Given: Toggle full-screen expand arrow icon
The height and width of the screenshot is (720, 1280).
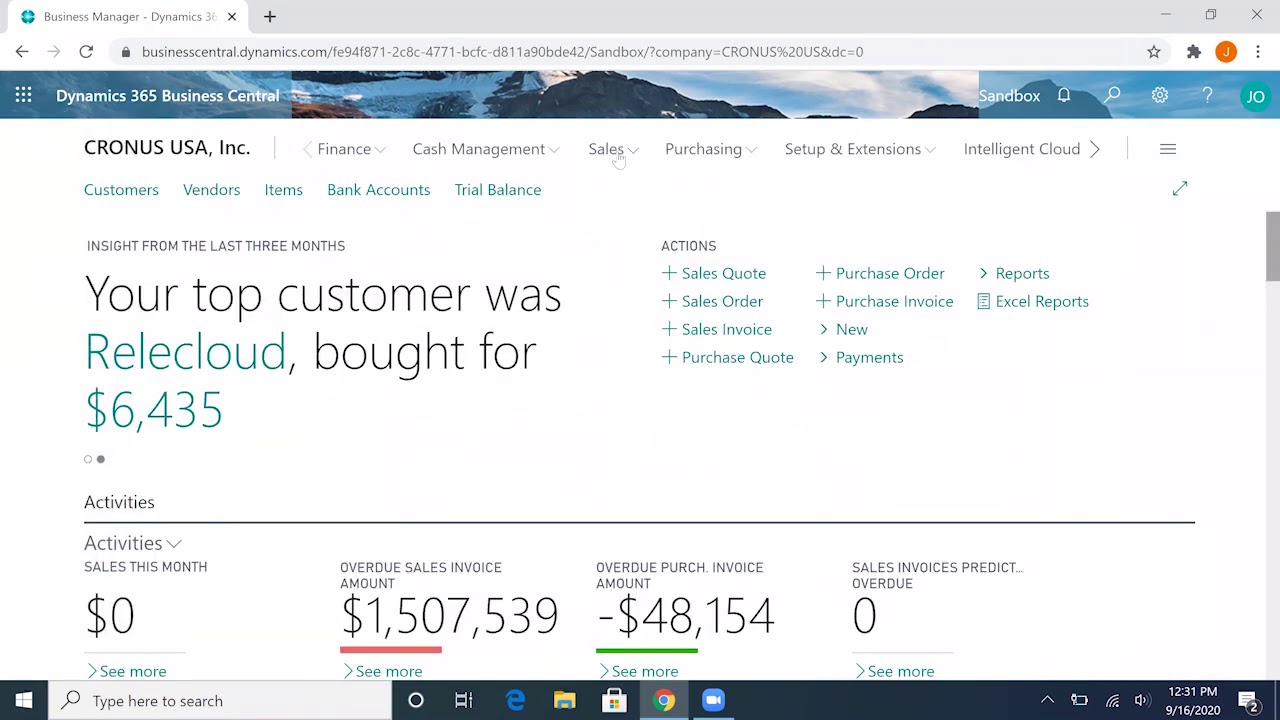Looking at the screenshot, I should click(x=1180, y=188).
